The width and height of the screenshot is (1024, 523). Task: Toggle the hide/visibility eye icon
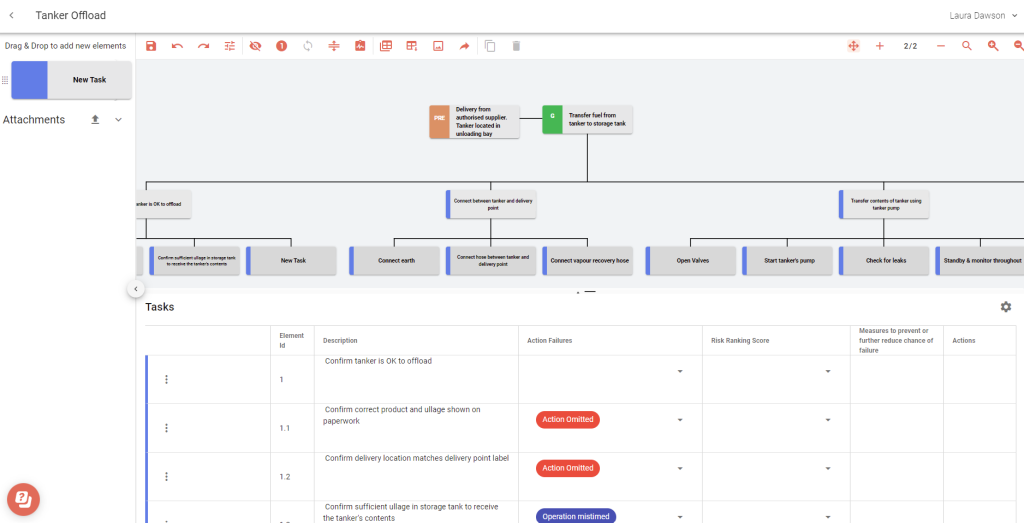click(x=255, y=46)
